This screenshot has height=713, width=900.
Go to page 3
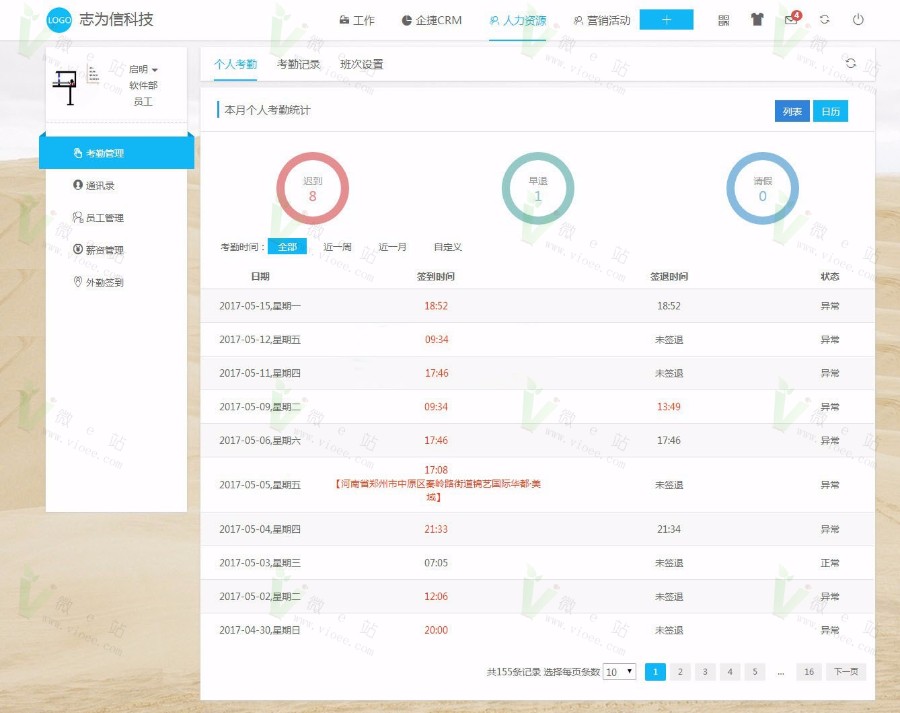coord(705,672)
